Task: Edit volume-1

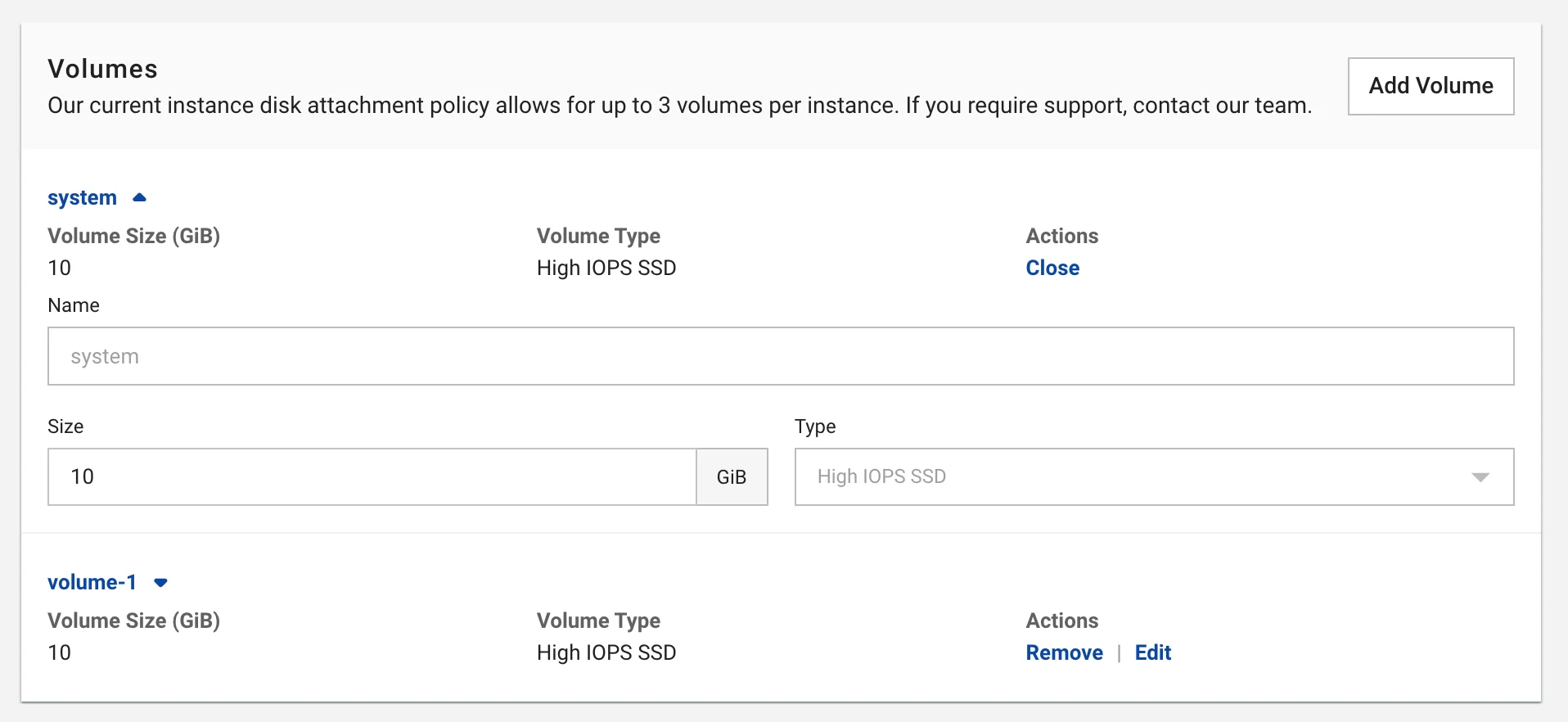Action: click(x=1152, y=652)
